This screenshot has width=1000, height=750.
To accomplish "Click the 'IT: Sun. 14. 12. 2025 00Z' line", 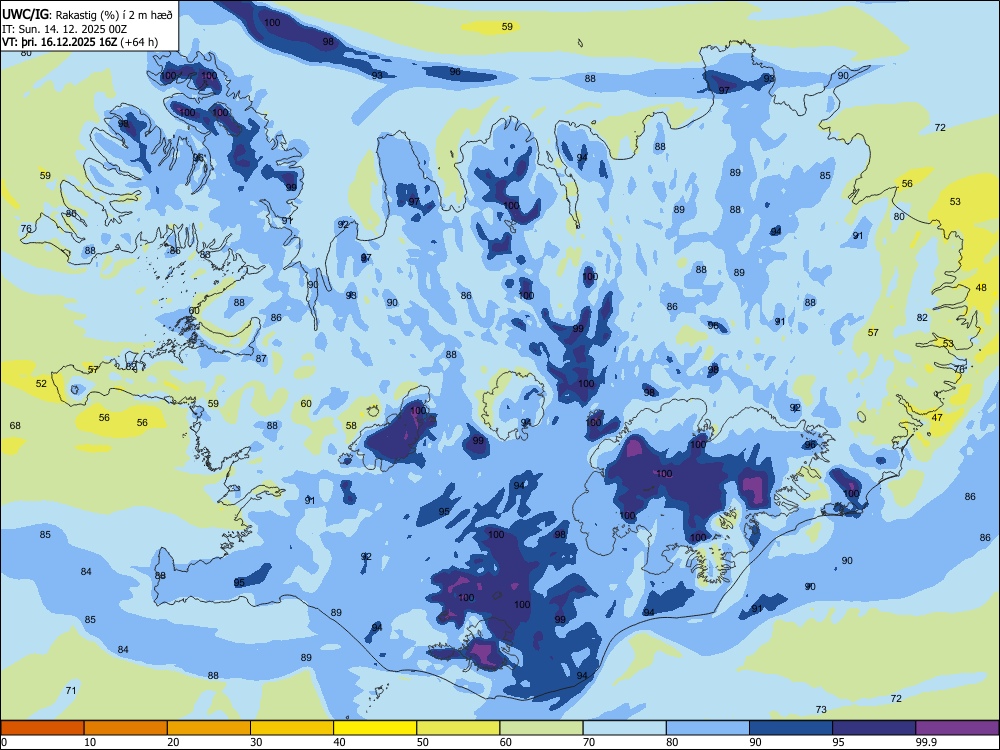I will click(64, 29).
